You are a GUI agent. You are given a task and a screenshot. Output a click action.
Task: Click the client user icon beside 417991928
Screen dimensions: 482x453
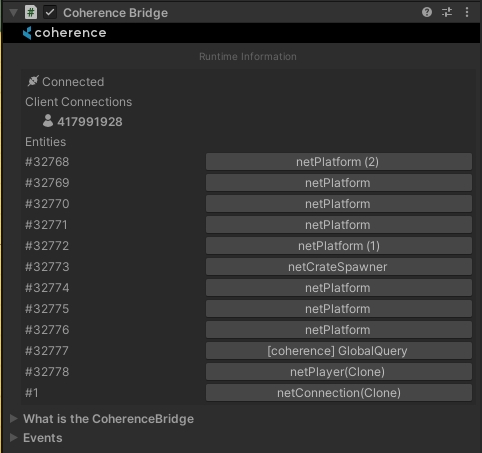(x=48, y=121)
